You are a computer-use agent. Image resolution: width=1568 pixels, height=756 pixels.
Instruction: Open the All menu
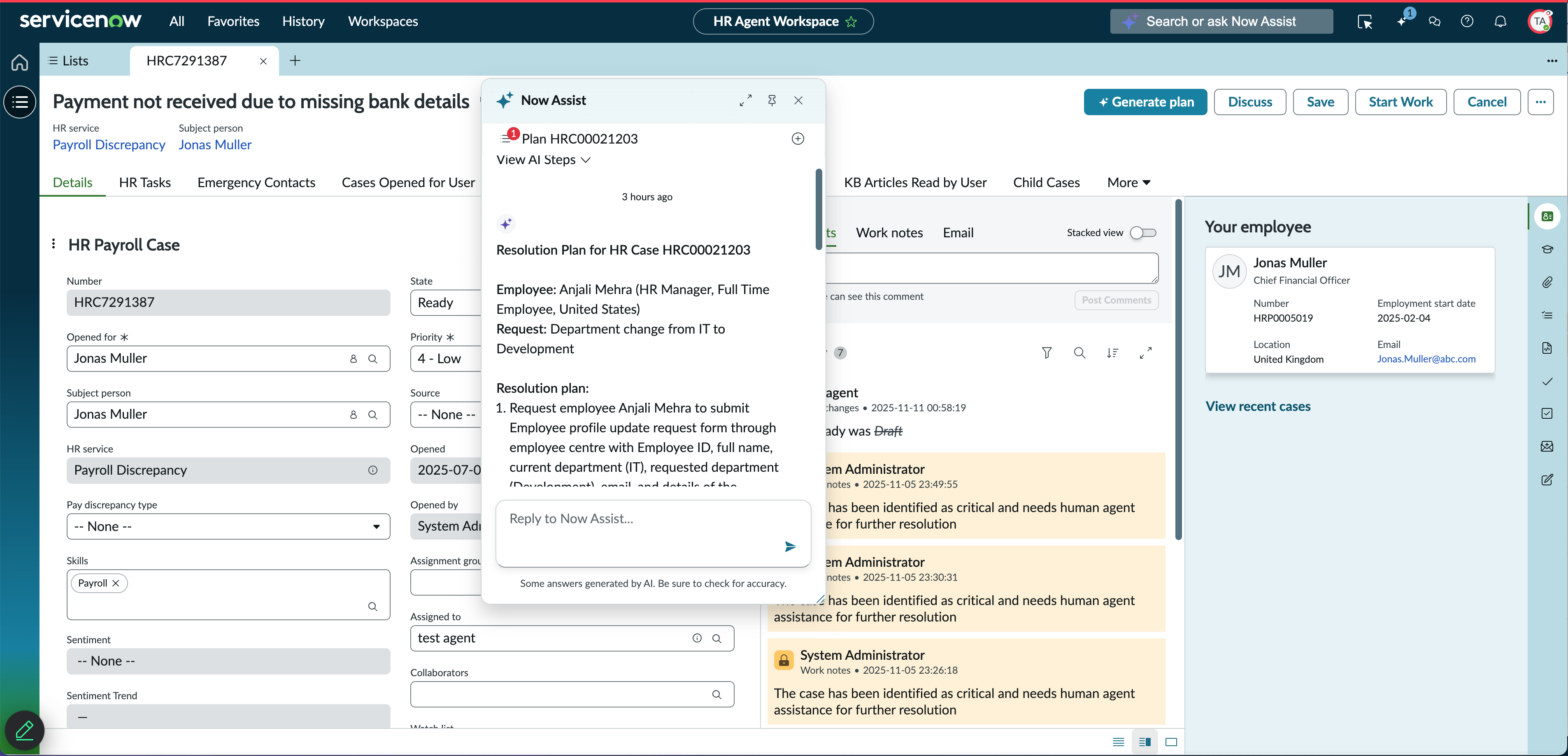pyautogui.click(x=177, y=22)
